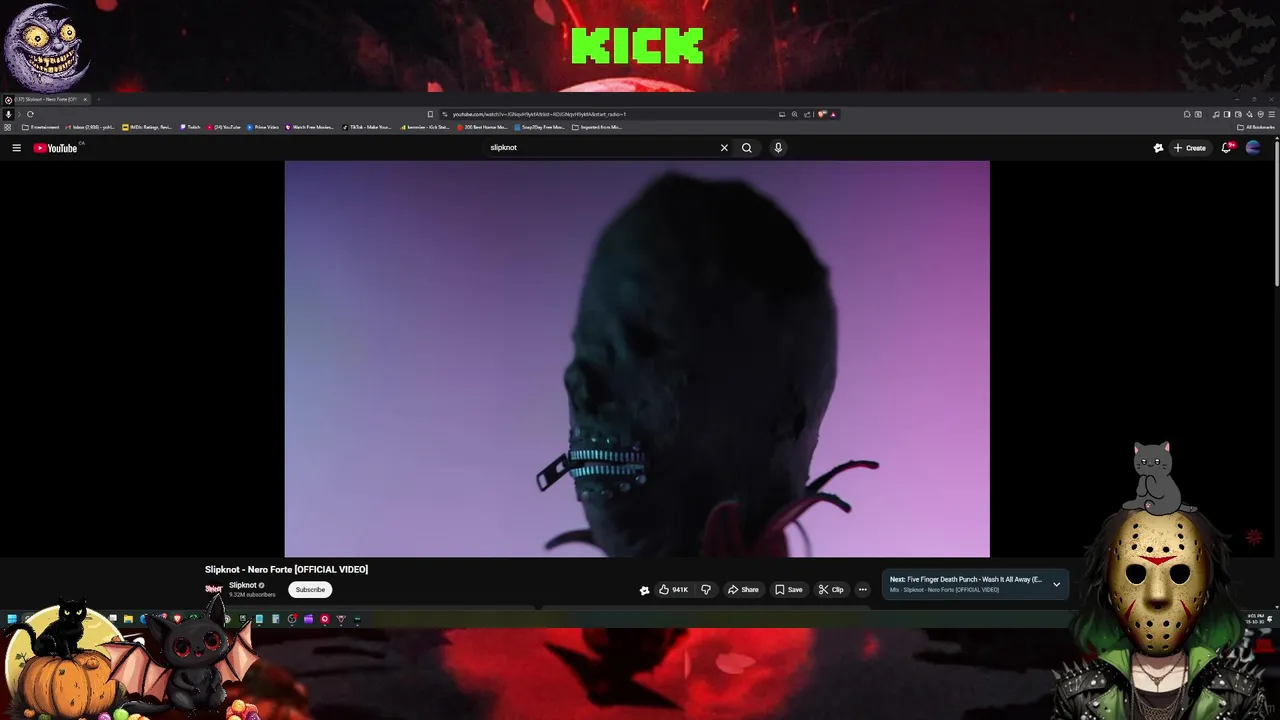Open the account avatar menu
1280x720 pixels.
pos(1253,148)
